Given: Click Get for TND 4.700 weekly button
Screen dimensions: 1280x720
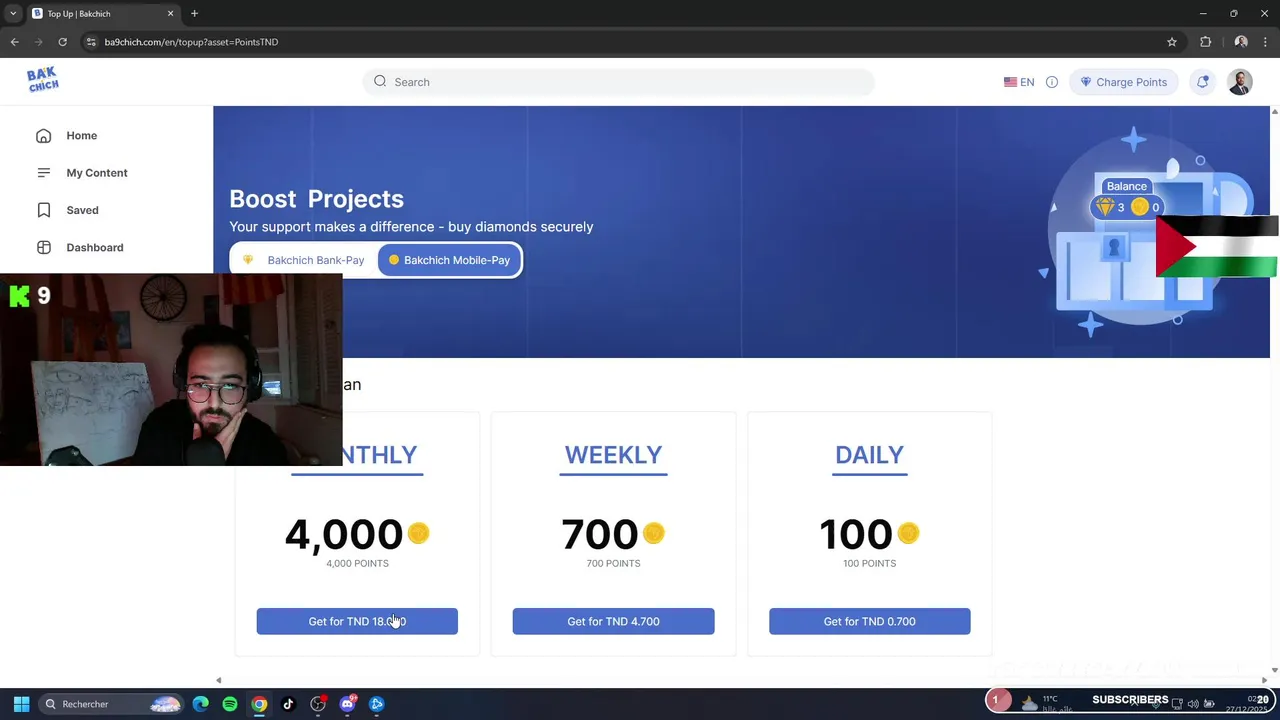Looking at the screenshot, I should (613, 621).
